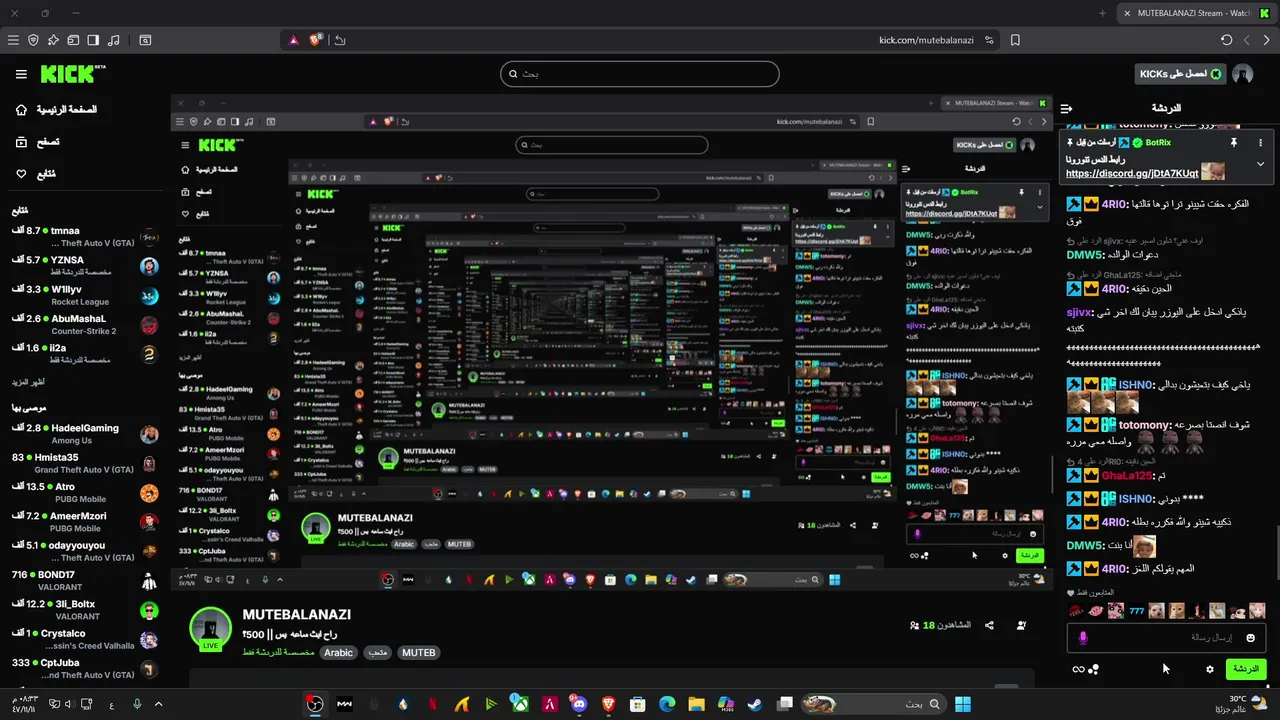This screenshot has height=720, width=1280.
Task: Open MUTEBALANAZI live avatar below the video
Action: point(211,628)
